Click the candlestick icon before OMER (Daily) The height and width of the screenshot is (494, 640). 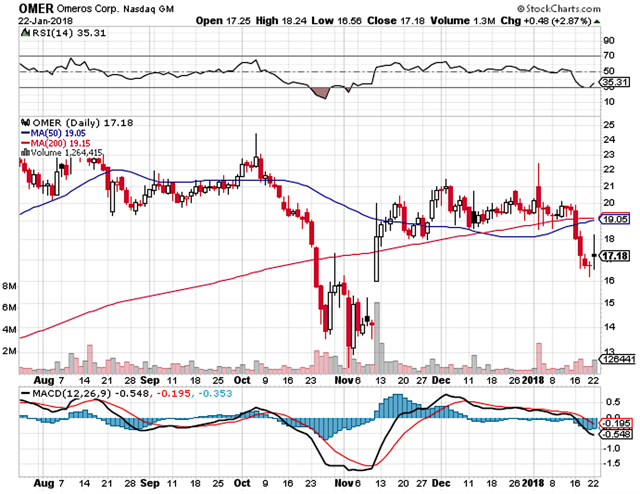pos(25,122)
